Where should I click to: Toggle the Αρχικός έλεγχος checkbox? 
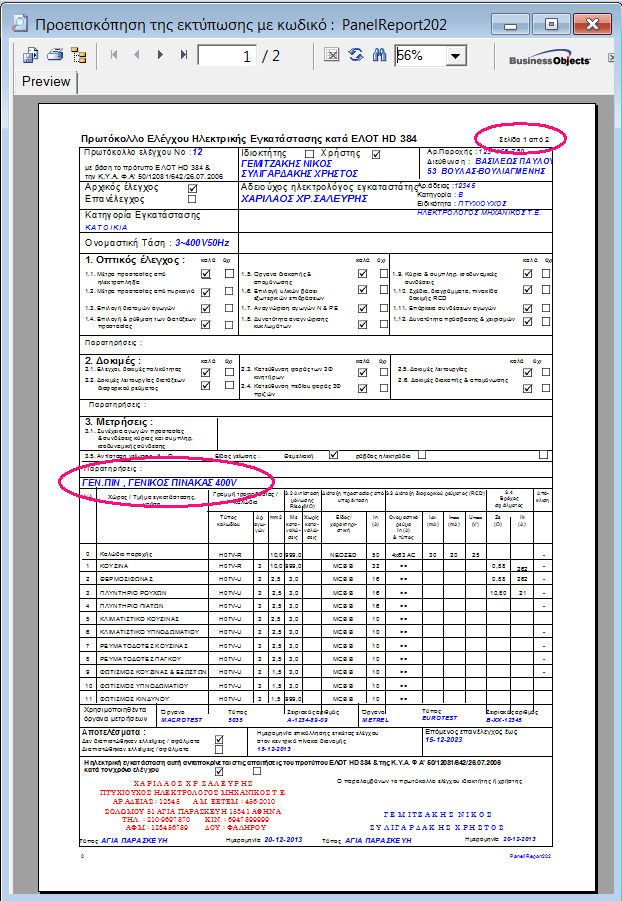[x=193, y=187]
